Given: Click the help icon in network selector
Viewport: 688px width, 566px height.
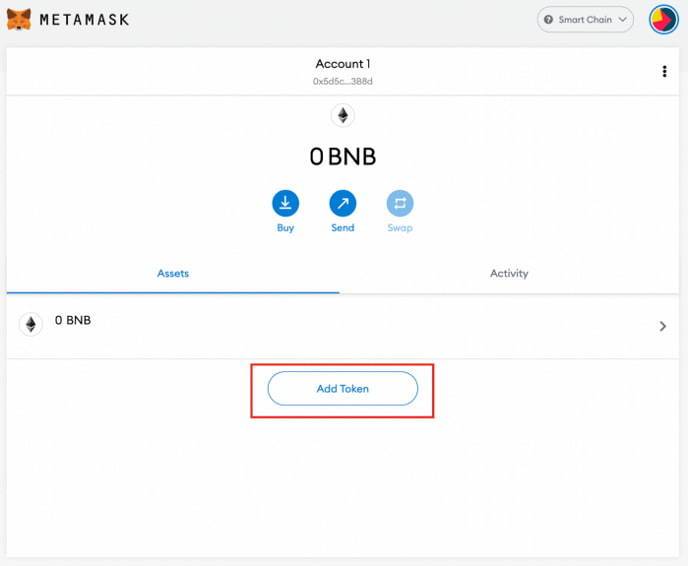Looking at the screenshot, I should tap(548, 20).
